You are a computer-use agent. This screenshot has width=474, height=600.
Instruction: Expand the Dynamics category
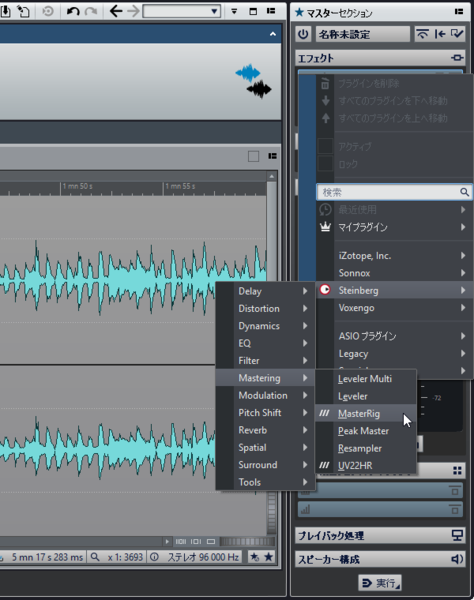[265, 326]
